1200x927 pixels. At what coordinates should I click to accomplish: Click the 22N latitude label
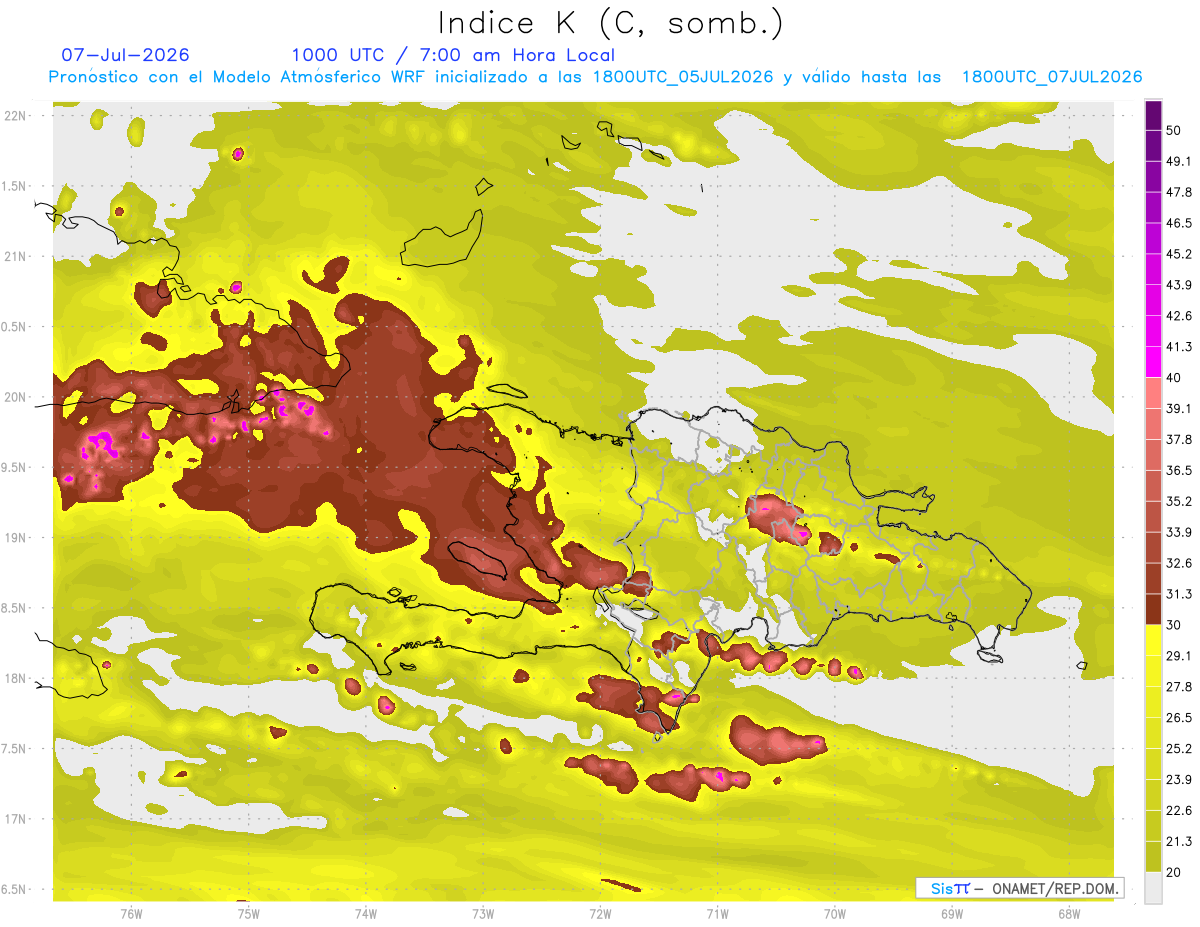tap(15, 116)
